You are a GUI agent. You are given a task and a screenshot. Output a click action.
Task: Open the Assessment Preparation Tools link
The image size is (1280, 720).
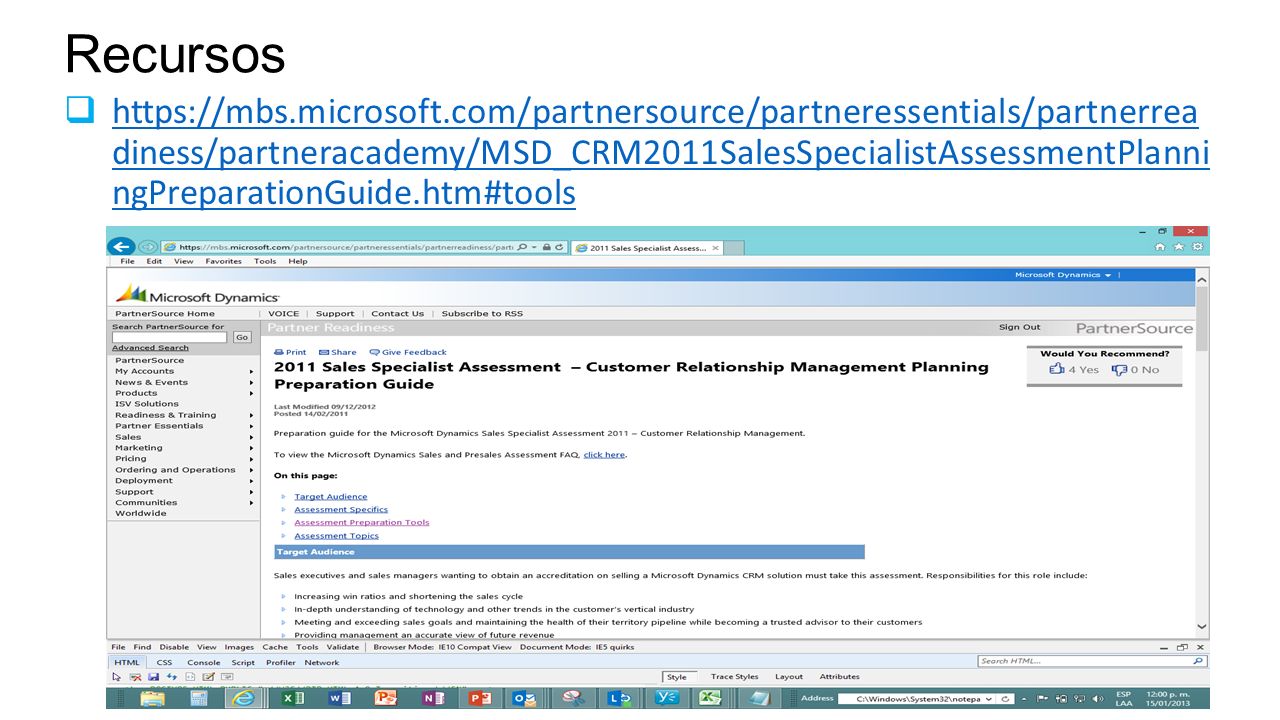(362, 523)
